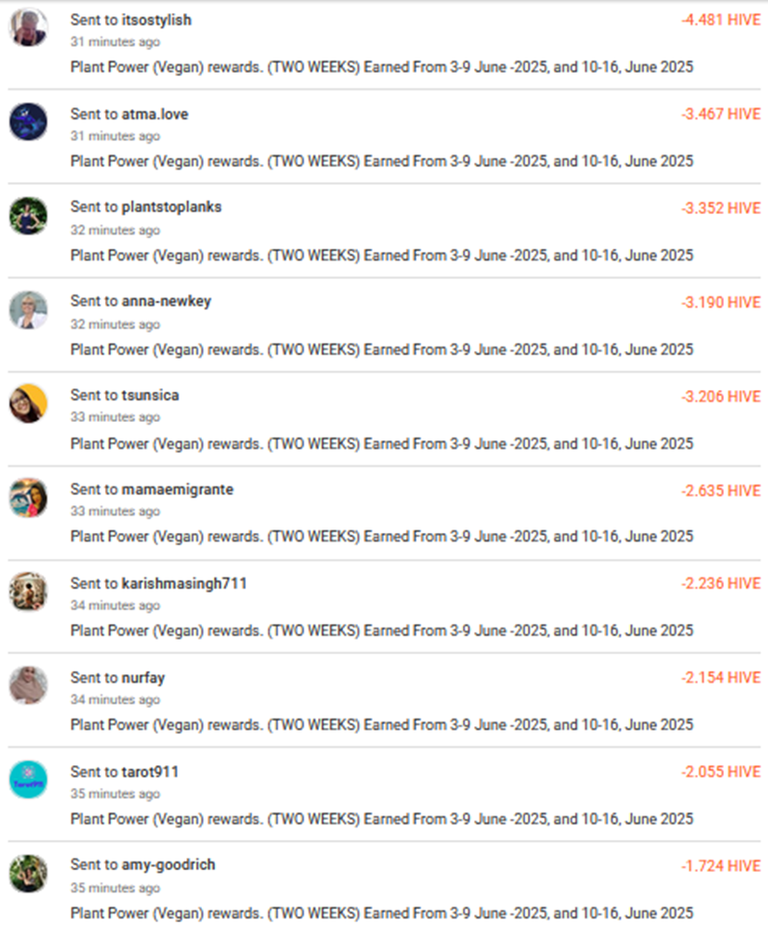Open the itsostylish username link
The height and width of the screenshot is (929, 768).
point(156,20)
